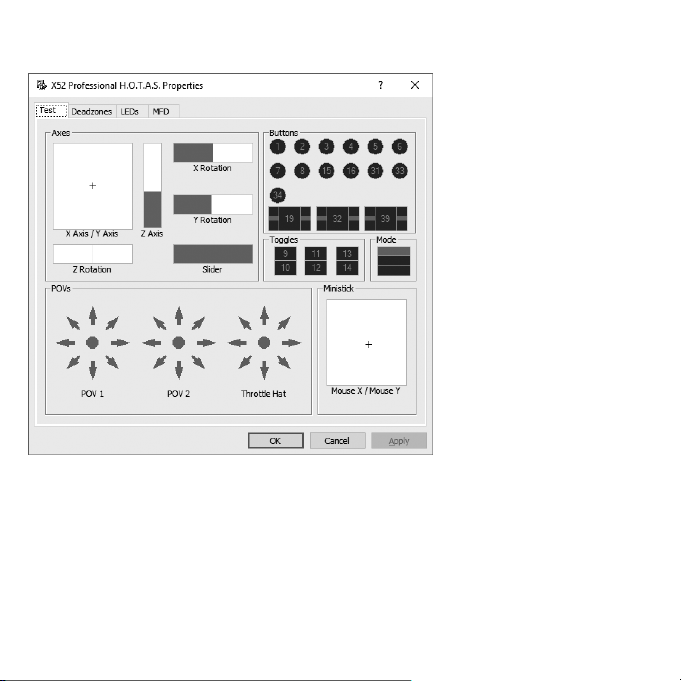681x681 pixels.
Task: Click the button 32 hat block
Action: pos(337,218)
